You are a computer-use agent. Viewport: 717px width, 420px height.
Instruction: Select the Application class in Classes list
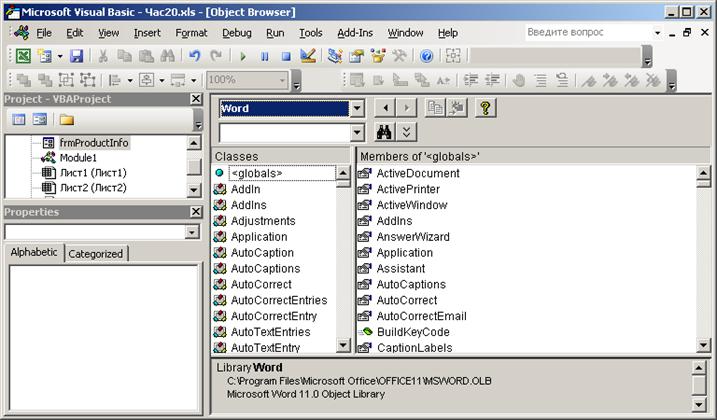pos(259,237)
